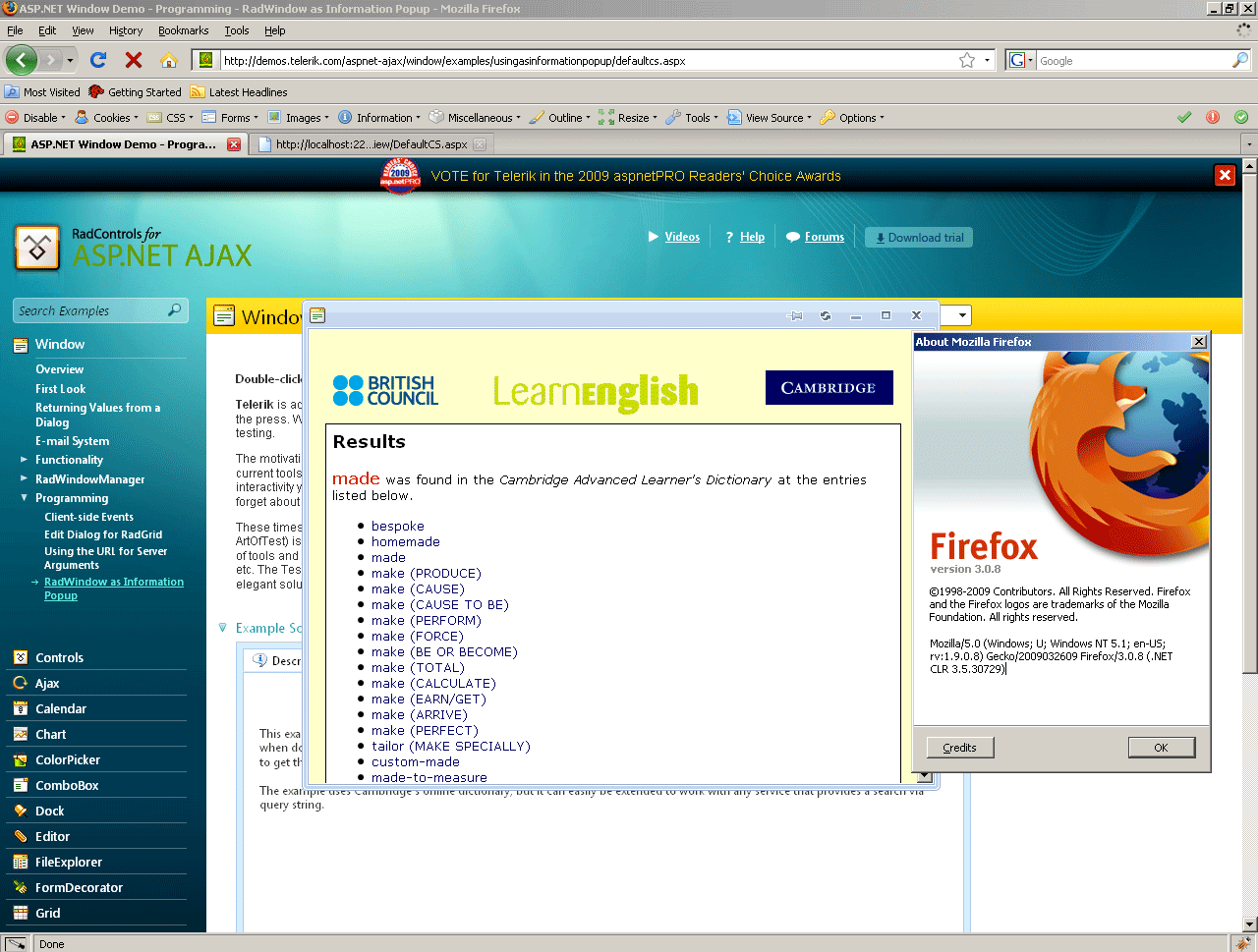Focus the address bar URL field
Image resolution: width=1258 pixels, height=952 pixels.
coord(588,61)
